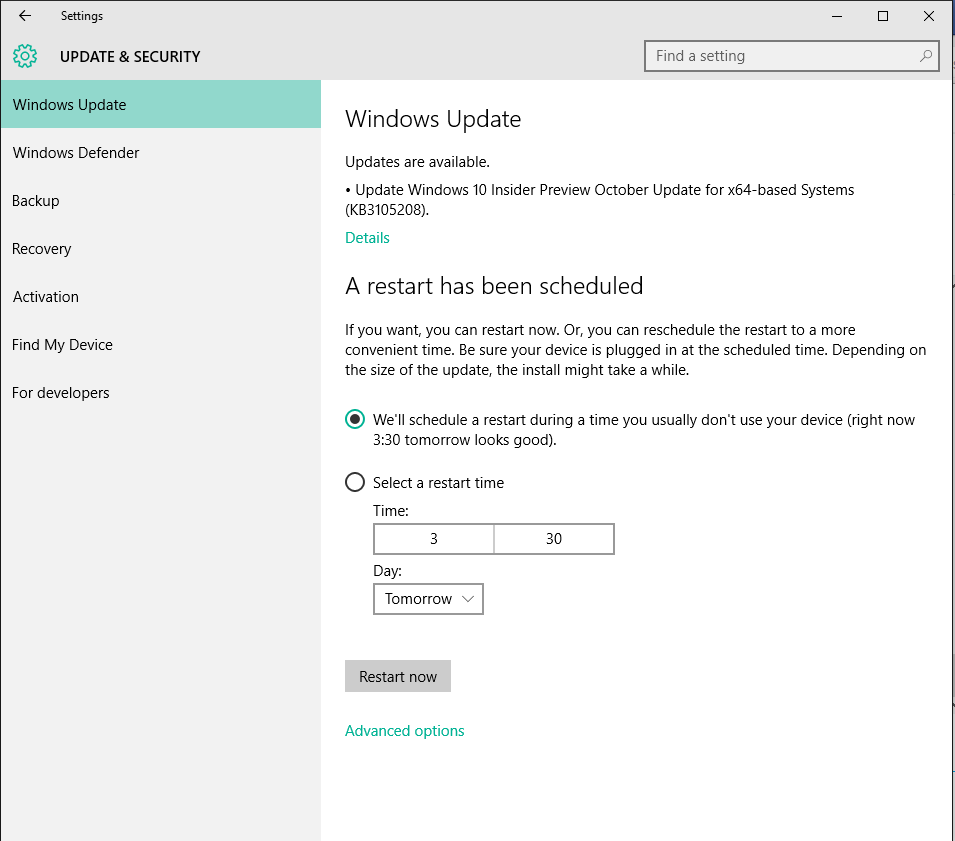The image size is (955, 841).
Task: Click the search magnifier icon
Action: (x=925, y=56)
